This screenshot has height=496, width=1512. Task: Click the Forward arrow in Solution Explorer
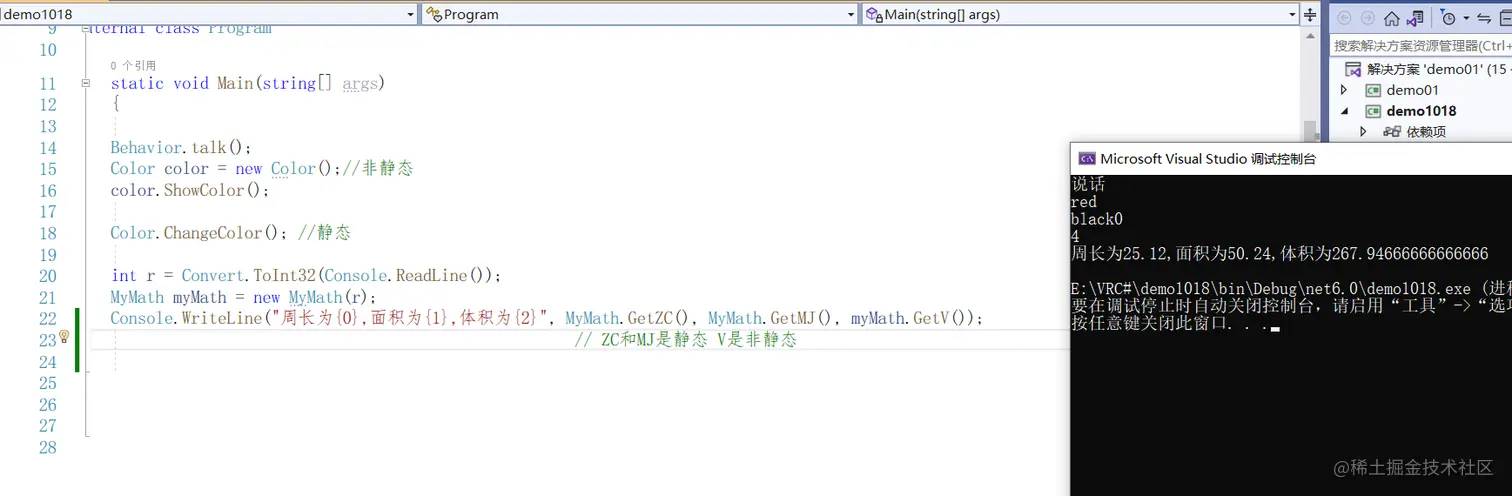(x=1367, y=18)
